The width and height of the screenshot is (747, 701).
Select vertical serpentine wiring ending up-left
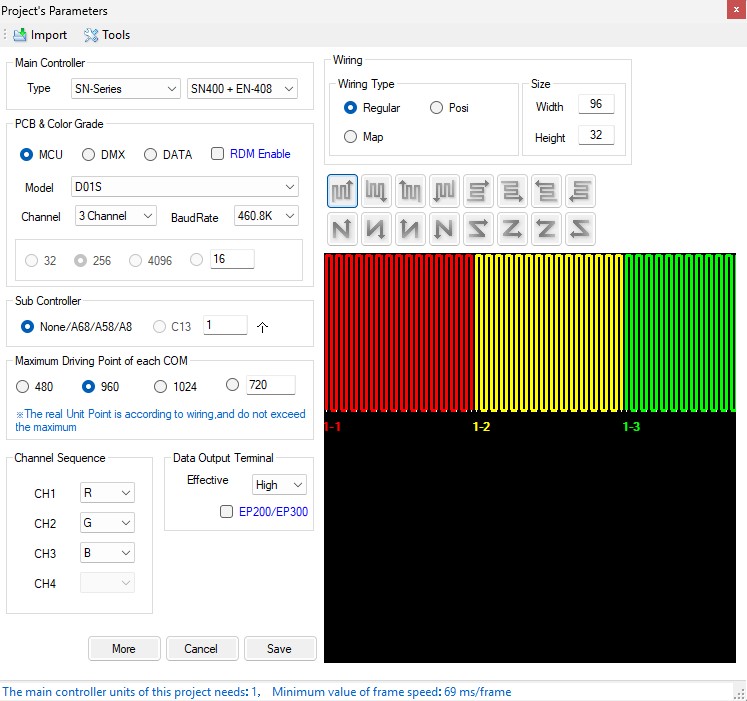(x=410, y=191)
